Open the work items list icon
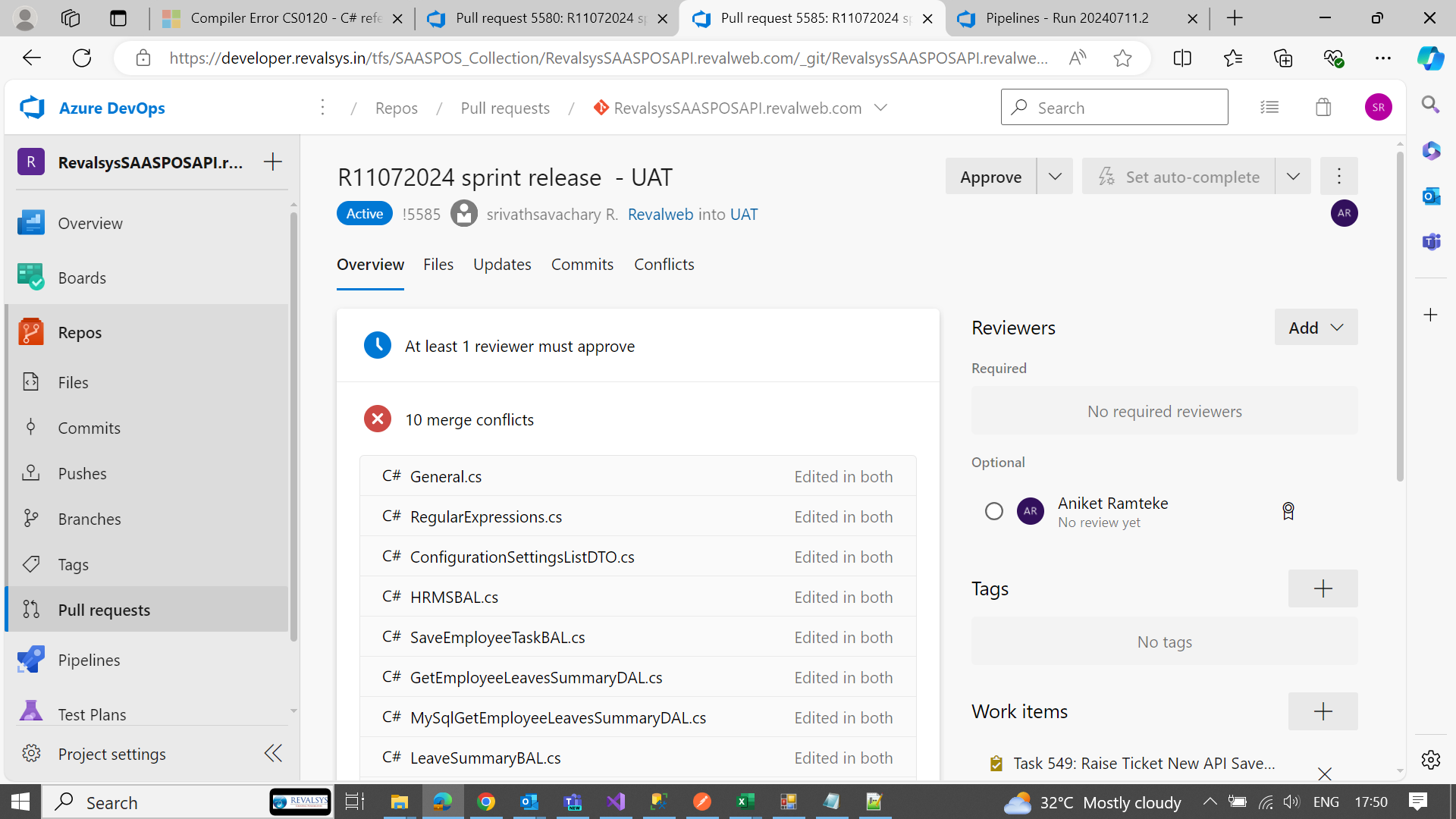1456x819 pixels. [1269, 108]
